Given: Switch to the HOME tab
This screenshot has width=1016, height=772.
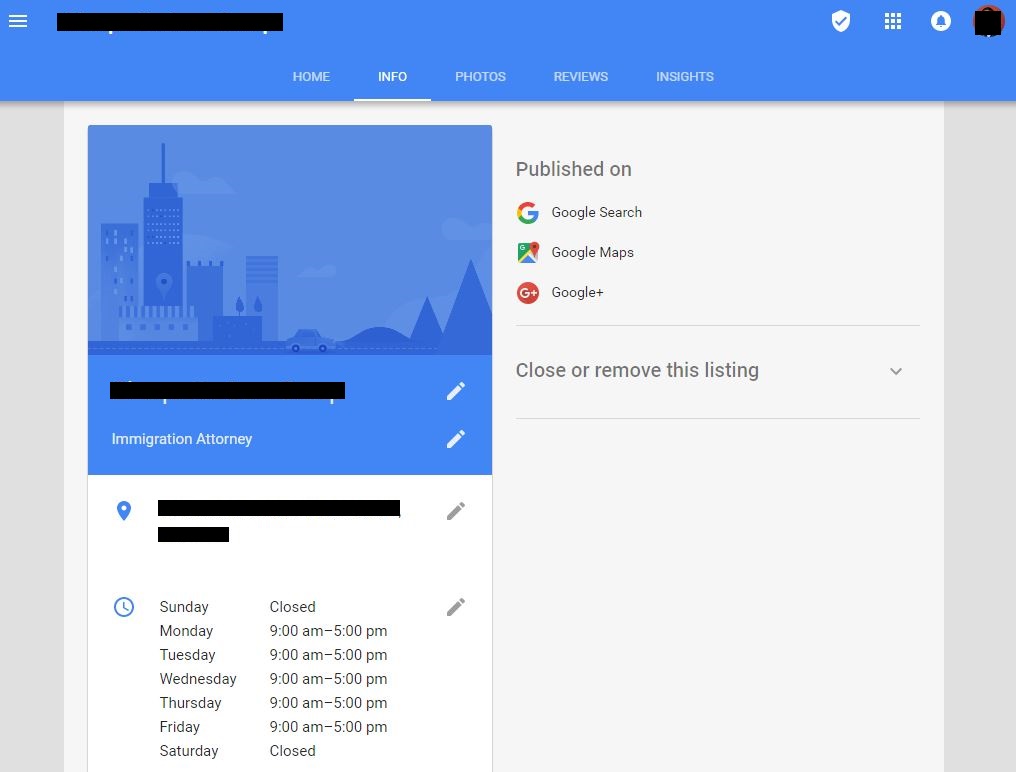Looking at the screenshot, I should 311,76.
